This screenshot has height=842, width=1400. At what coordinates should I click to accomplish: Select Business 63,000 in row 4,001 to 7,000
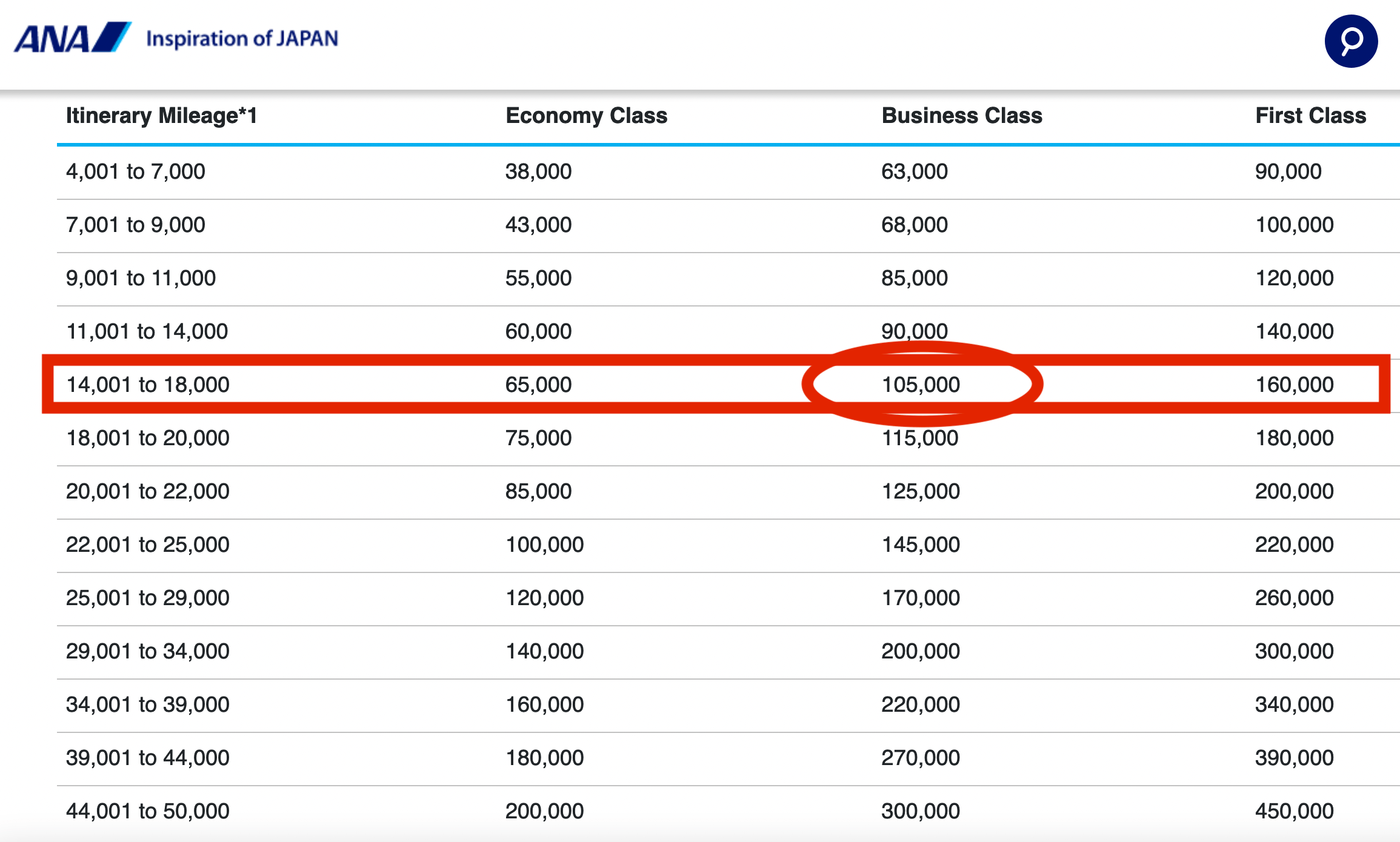click(915, 171)
